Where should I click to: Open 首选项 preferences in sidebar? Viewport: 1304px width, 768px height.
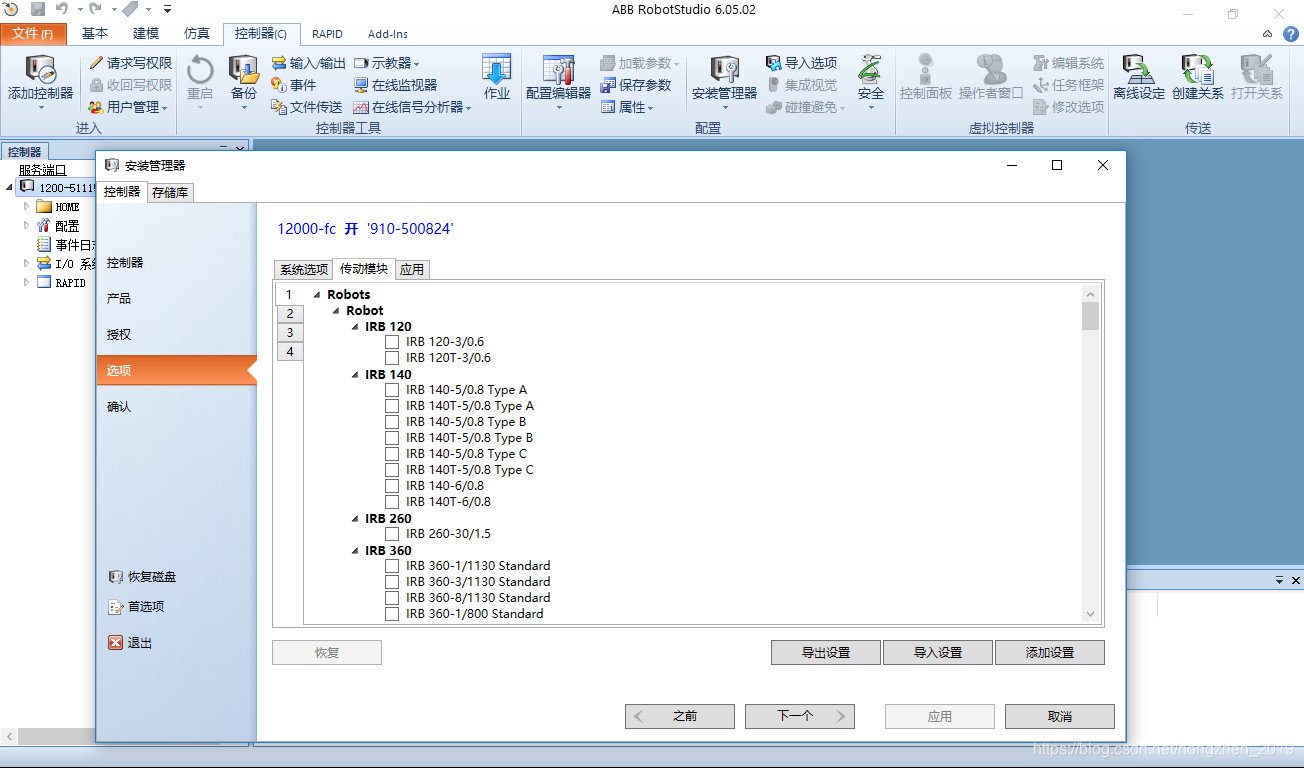[x=136, y=606]
